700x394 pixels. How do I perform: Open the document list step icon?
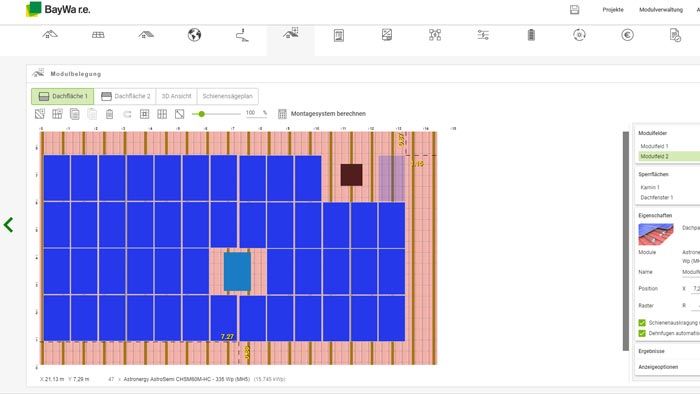[339, 35]
